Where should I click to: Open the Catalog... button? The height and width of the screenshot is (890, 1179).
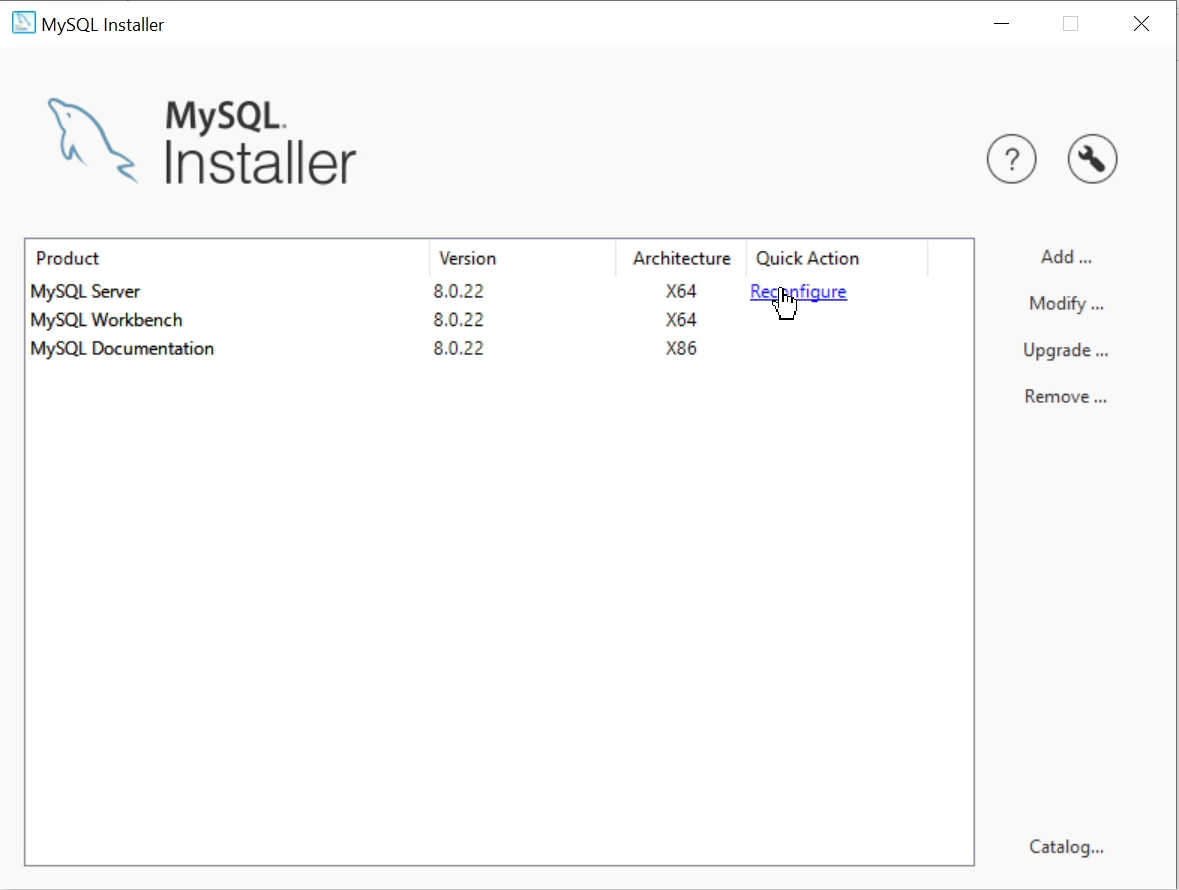1066,846
